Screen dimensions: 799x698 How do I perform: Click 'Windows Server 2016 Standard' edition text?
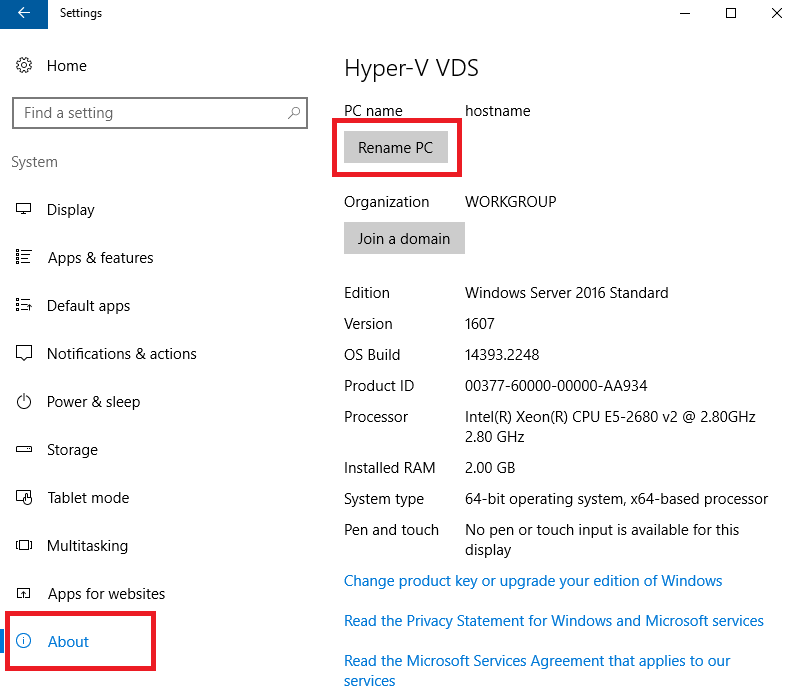[567, 293]
